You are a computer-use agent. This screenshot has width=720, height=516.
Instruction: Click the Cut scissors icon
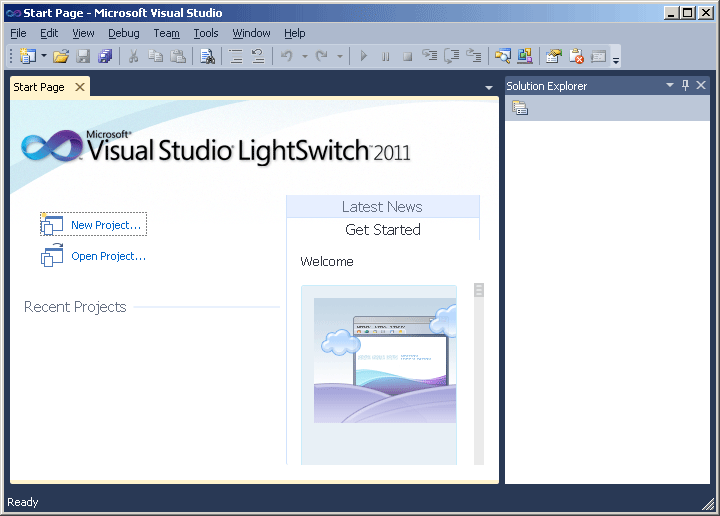[x=134, y=56]
